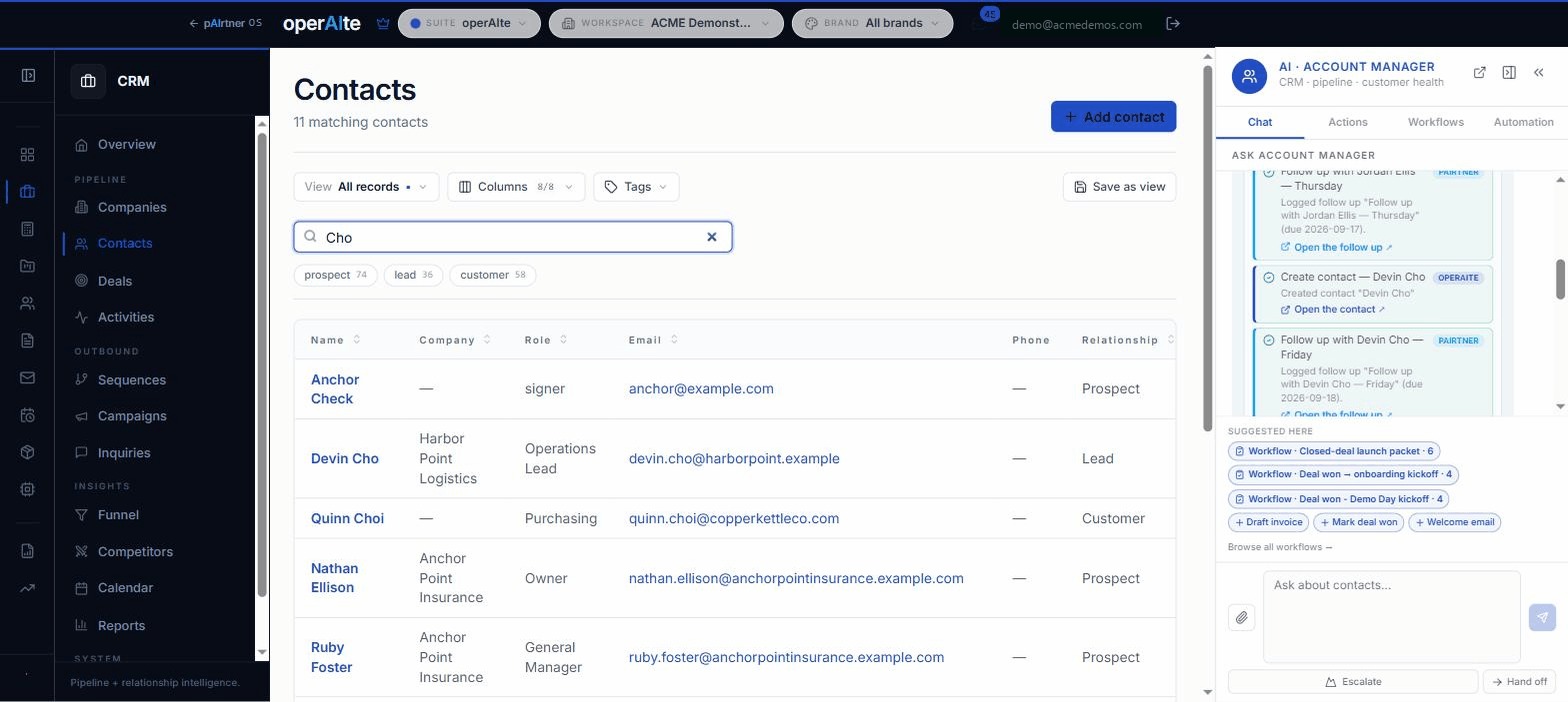Switch to the Automation tab
Viewport: 1568px width, 702px height.
point(1524,122)
